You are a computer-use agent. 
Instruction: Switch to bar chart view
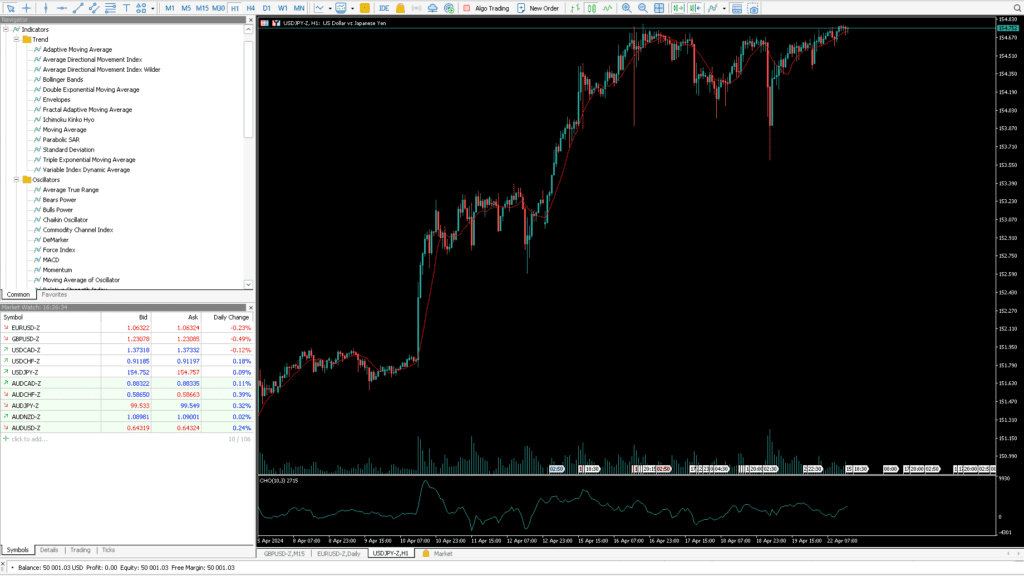(x=575, y=8)
